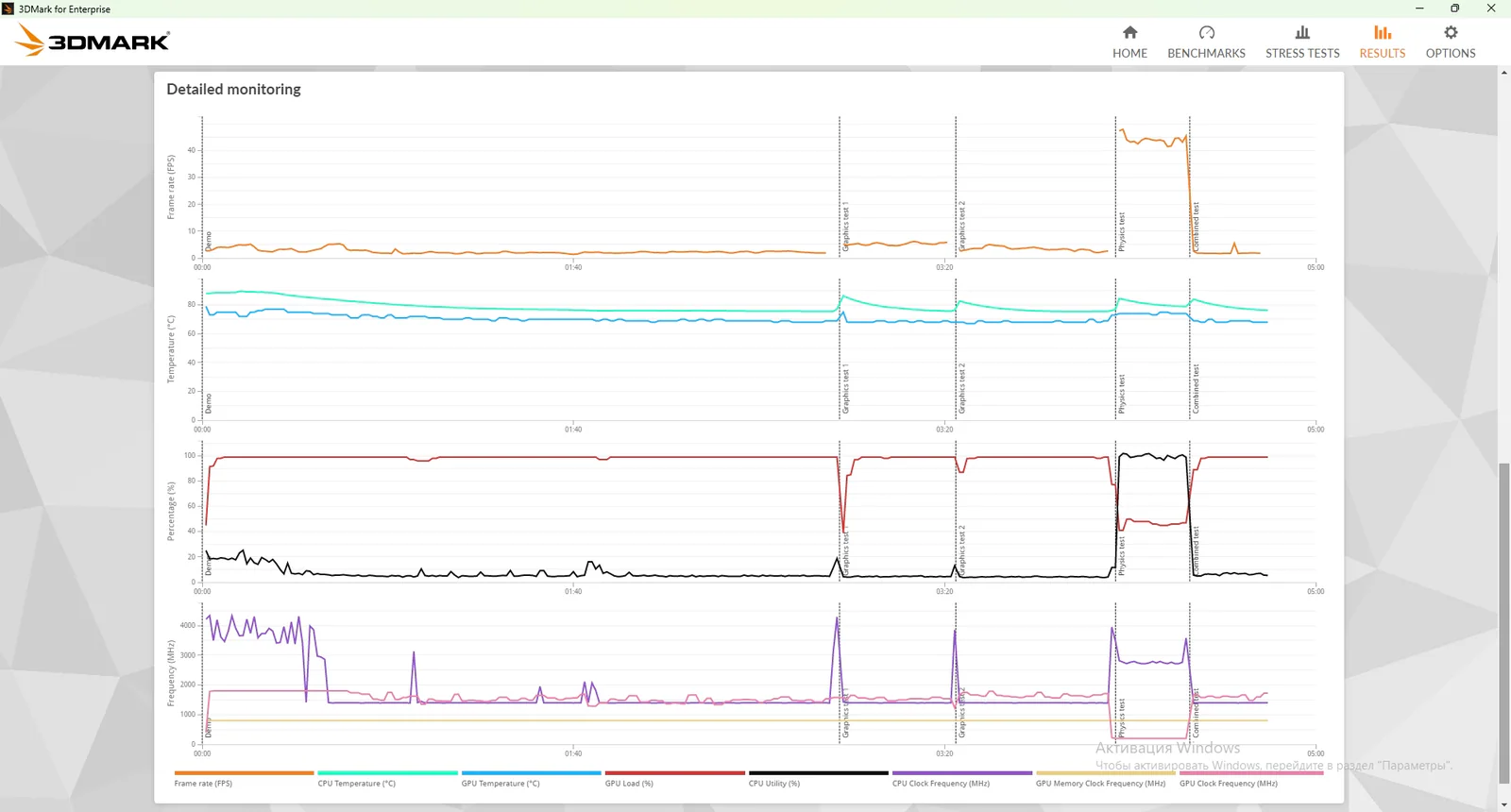1511x812 pixels.
Task: Click the scrollbar up arrow
Action: pos(1503,73)
